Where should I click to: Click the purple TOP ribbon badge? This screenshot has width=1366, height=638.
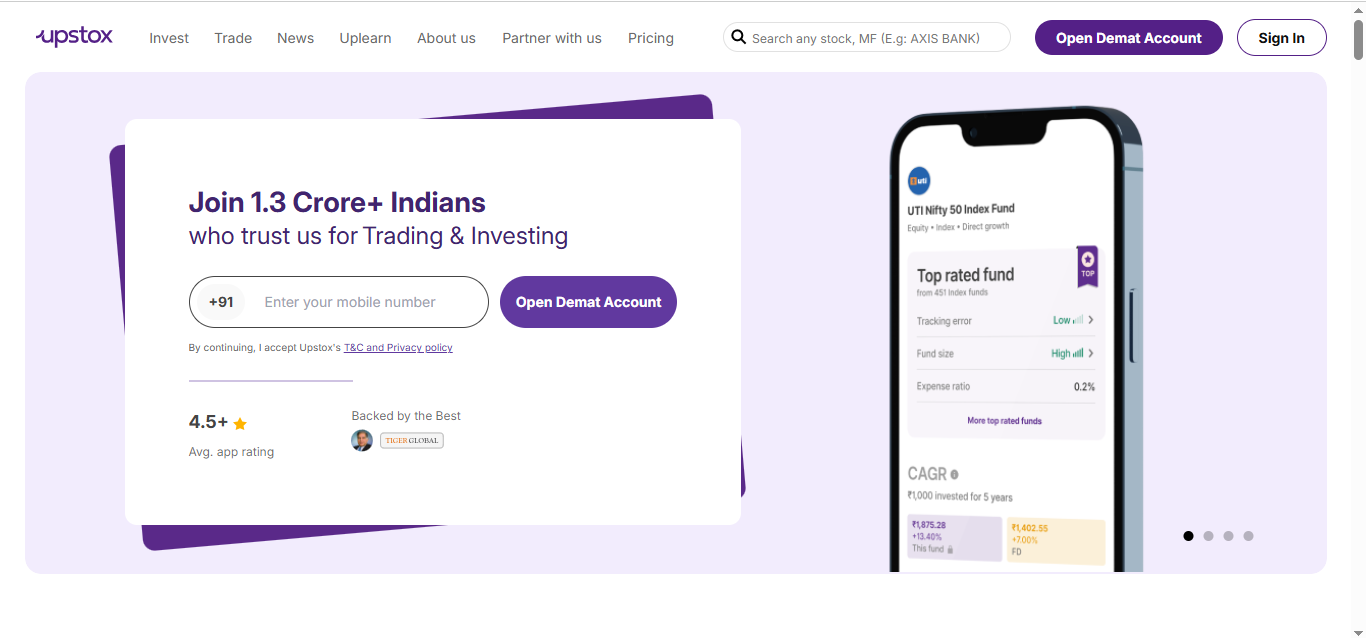pyautogui.click(x=1087, y=266)
